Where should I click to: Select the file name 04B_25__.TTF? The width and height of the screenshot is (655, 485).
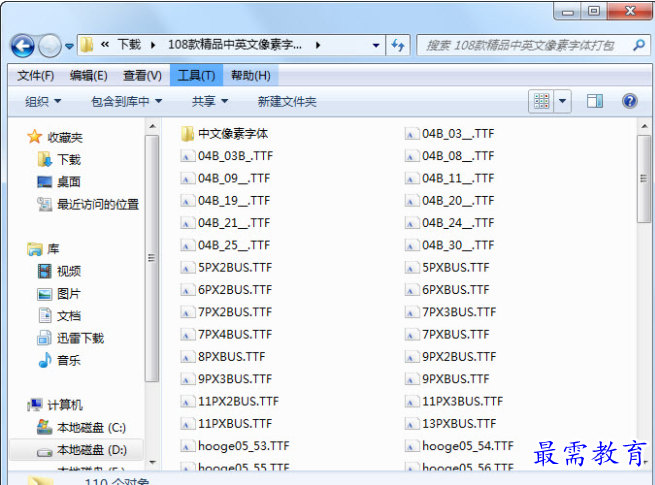(234, 245)
